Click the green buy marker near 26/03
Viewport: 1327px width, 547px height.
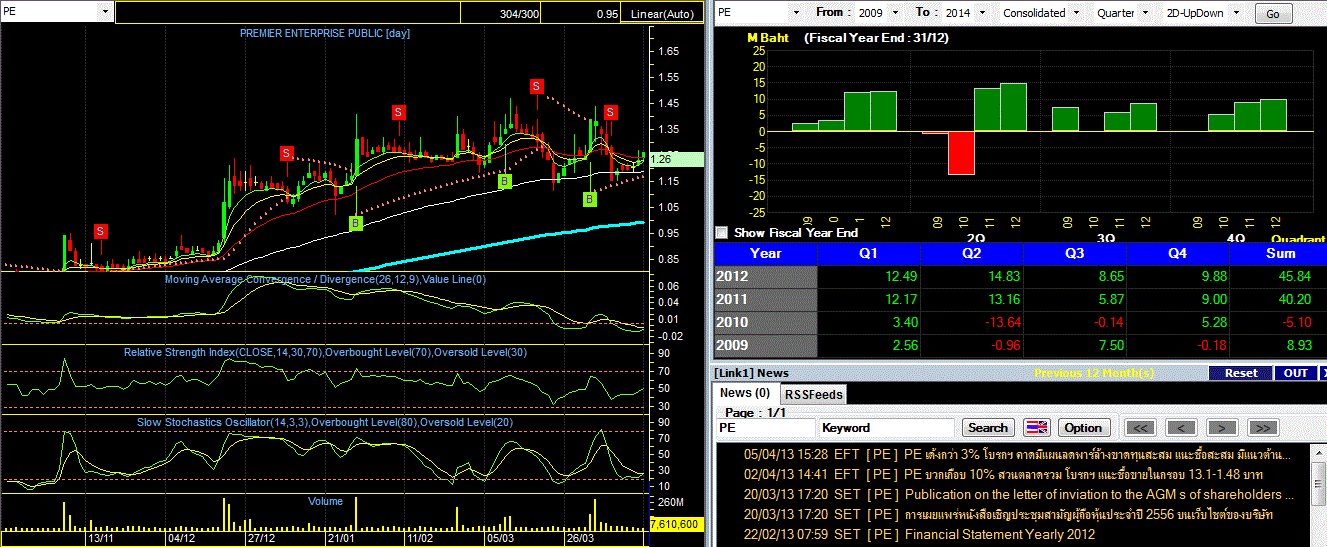(x=589, y=199)
